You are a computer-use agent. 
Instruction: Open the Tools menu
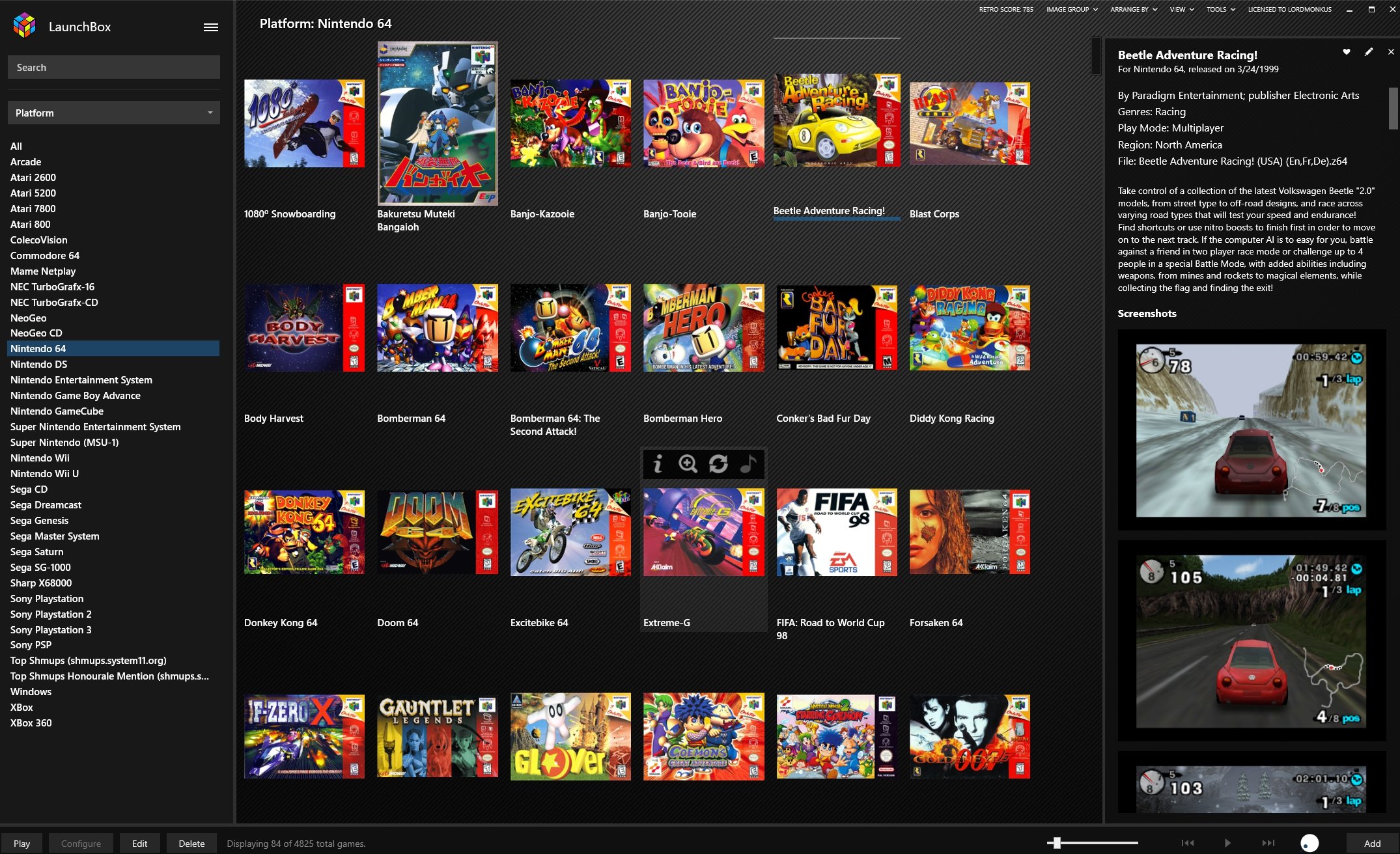pos(1221,9)
